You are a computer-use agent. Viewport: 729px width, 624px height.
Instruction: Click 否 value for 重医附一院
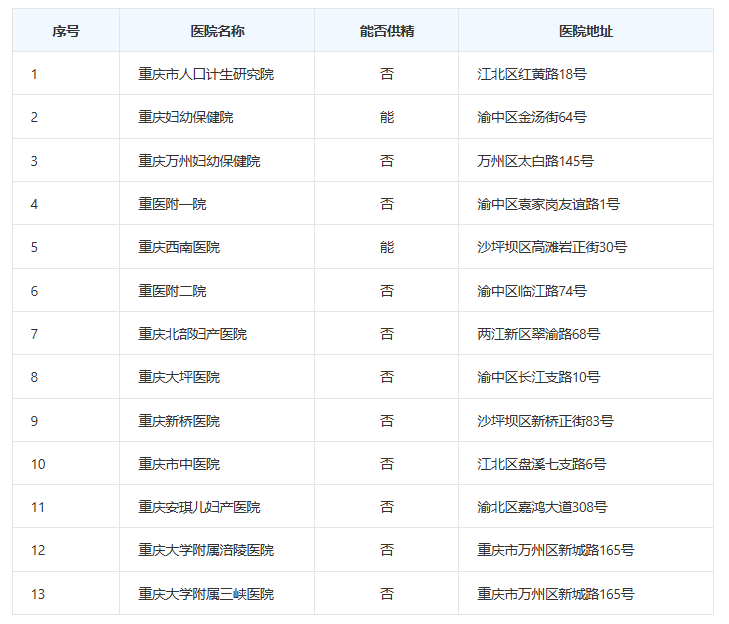(x=387, y=204)
